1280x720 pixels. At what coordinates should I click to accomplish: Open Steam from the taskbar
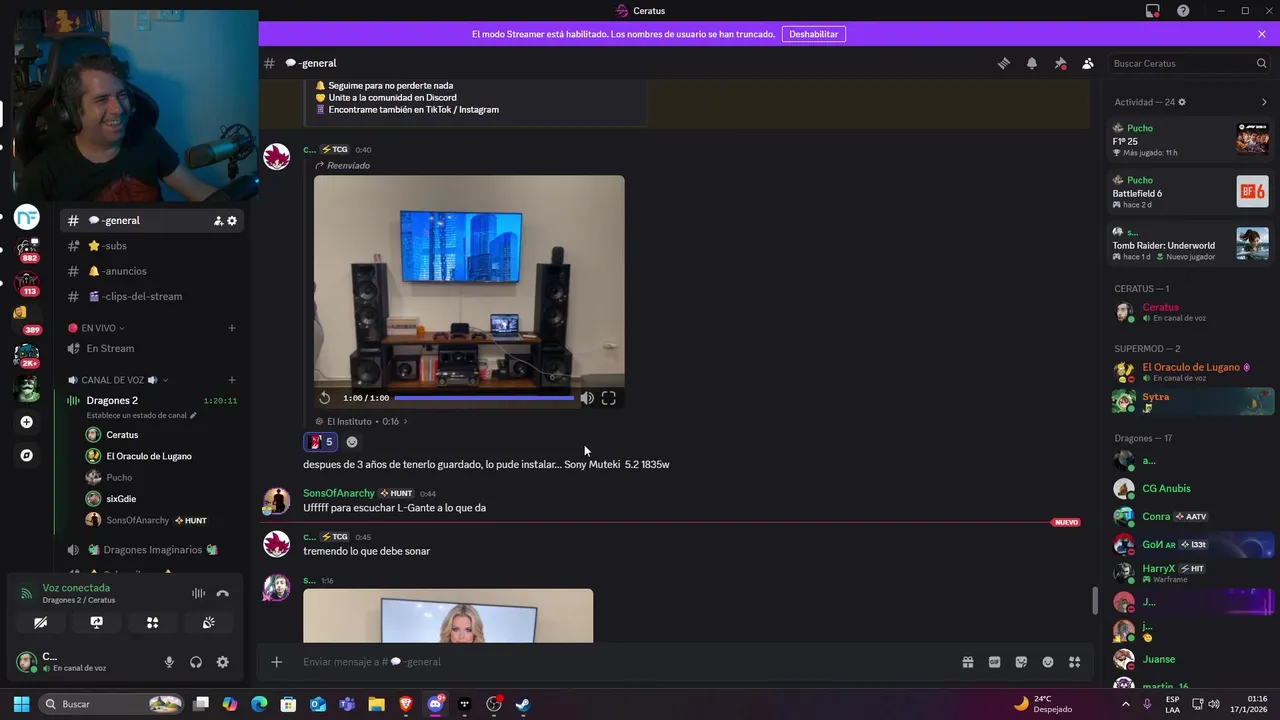[523, 704]
